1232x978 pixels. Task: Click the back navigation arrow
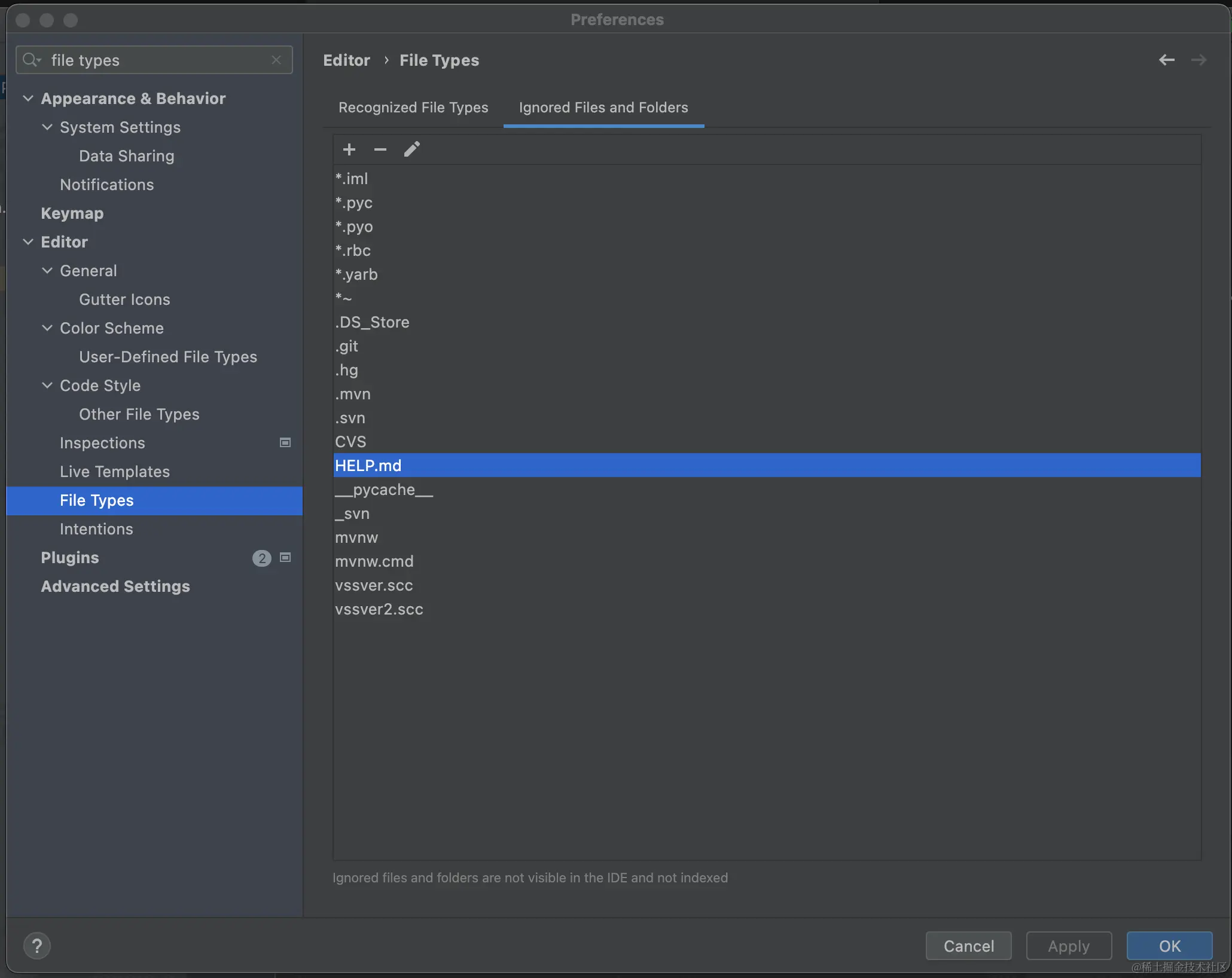point(1166,60)
